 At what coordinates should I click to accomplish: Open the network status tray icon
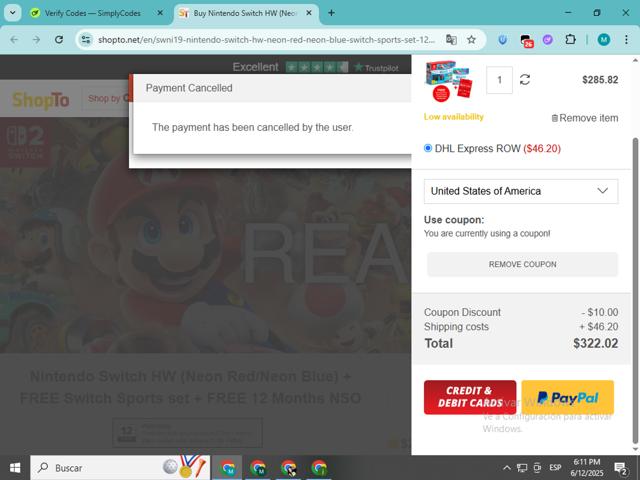(x=522, y=468)
